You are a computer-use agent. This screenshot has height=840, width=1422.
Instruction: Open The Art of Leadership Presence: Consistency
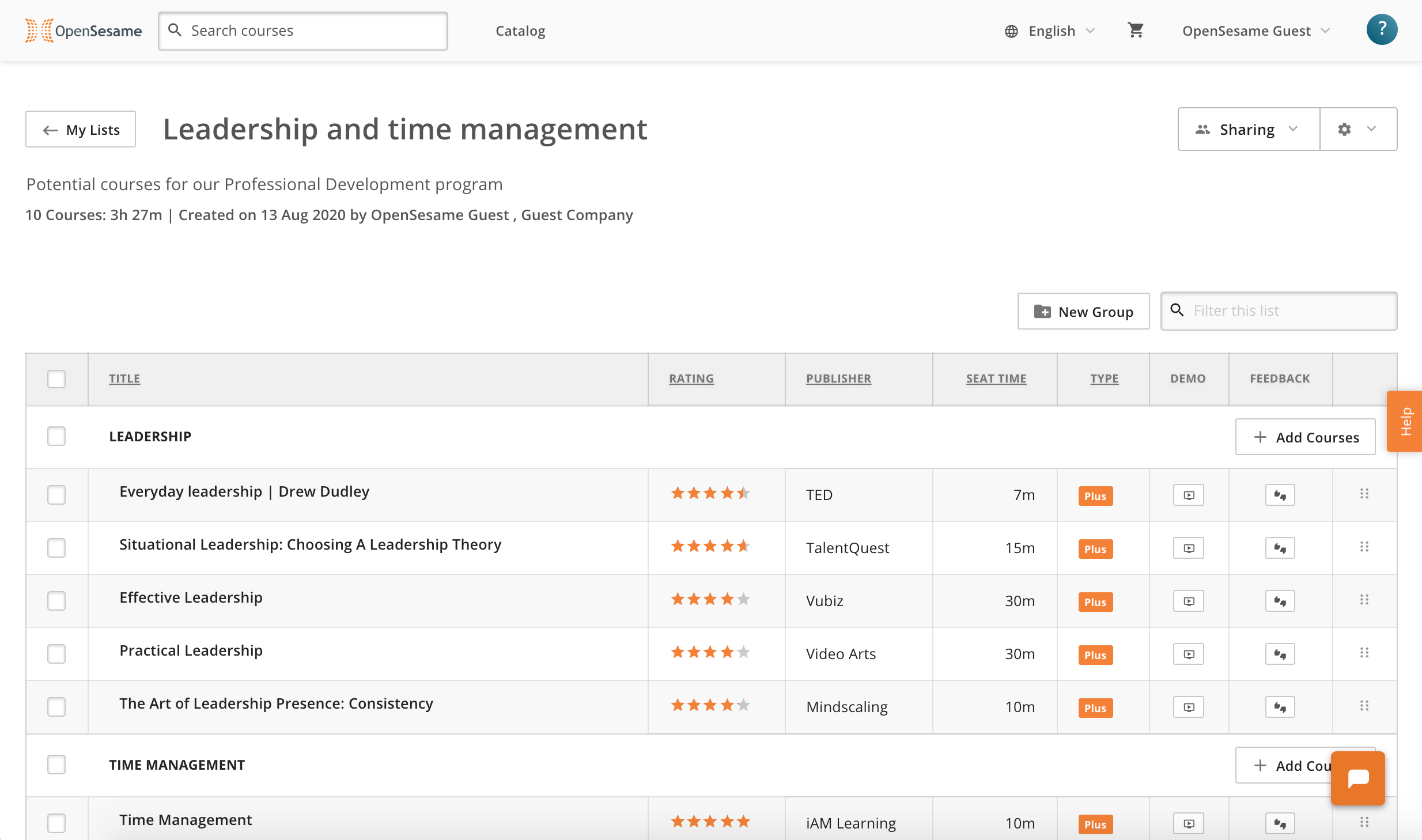[276, 703]
